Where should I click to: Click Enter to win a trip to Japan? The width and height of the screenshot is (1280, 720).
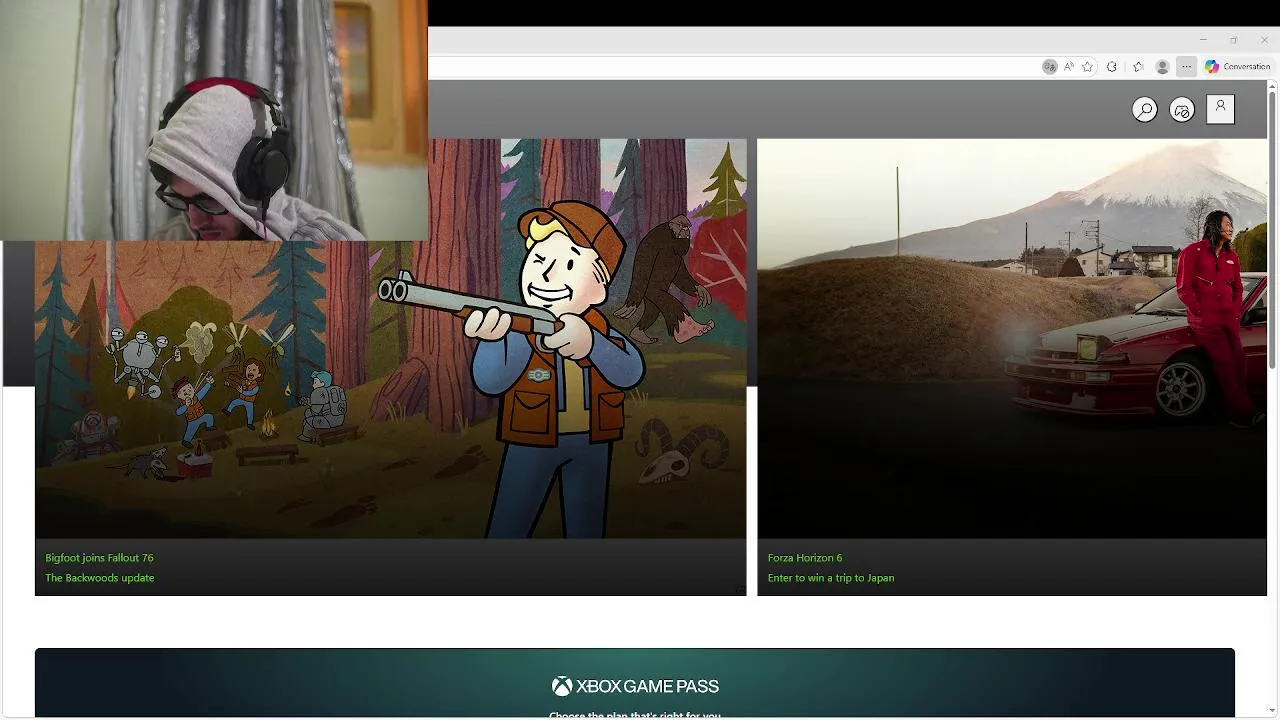point(831,578)
